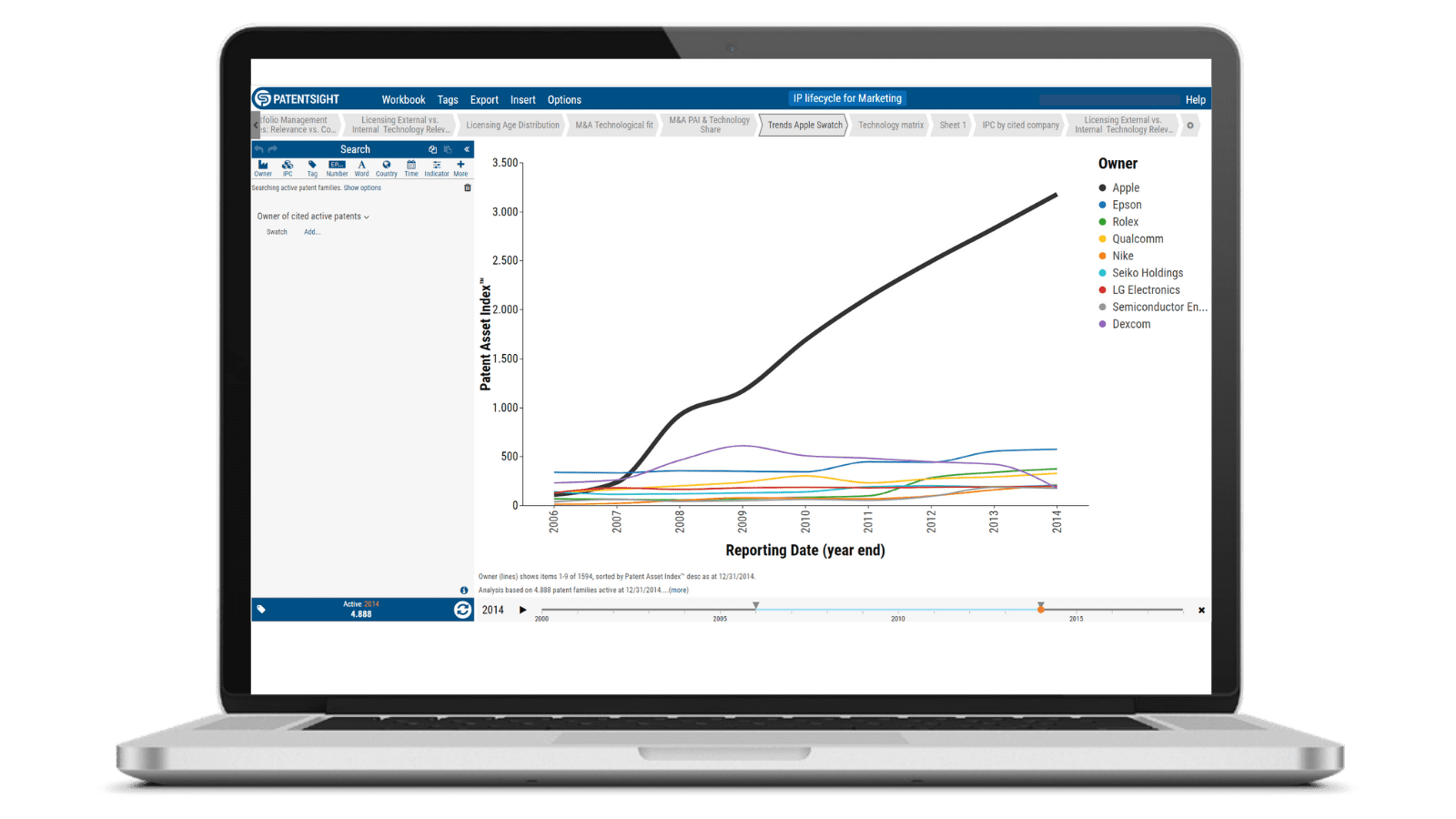Open the Sheet 1 tab
This screenshot has height=819, width=1456.
click(x=953, y=126)
